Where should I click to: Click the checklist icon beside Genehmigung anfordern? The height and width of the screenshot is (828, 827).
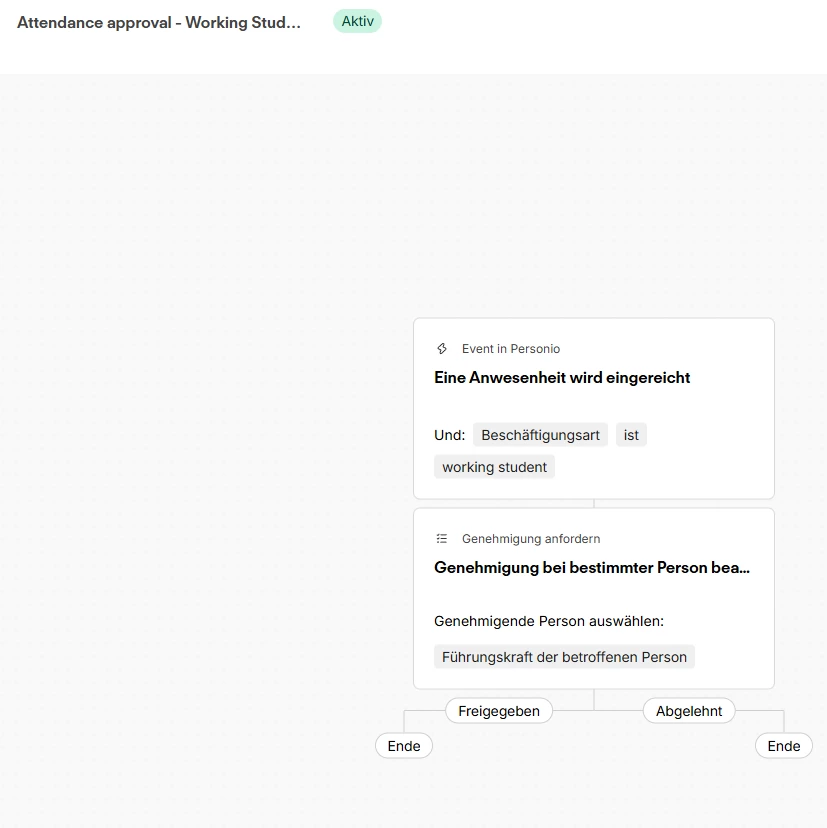point(442,539)
